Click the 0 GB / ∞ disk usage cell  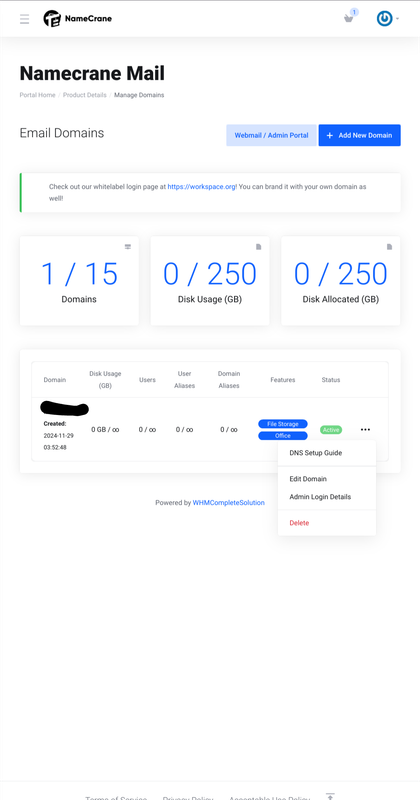coord(105,430)
